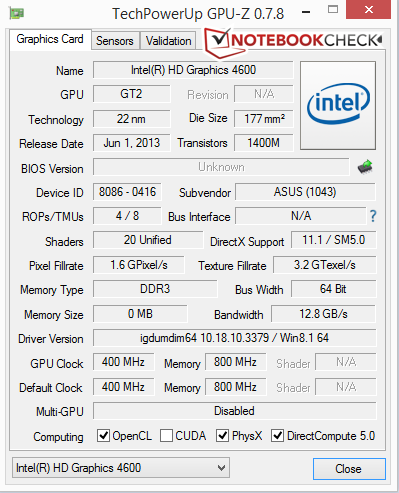Toggle the DirectCompute 5.0 checkbox
Screen dimensions: 399x493
pos(277,436)
